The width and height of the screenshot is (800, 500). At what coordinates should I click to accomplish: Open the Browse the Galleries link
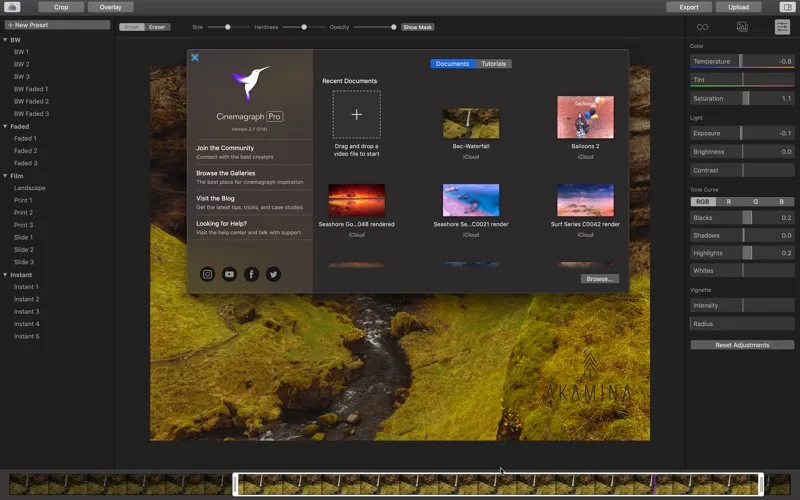[250, 177]
